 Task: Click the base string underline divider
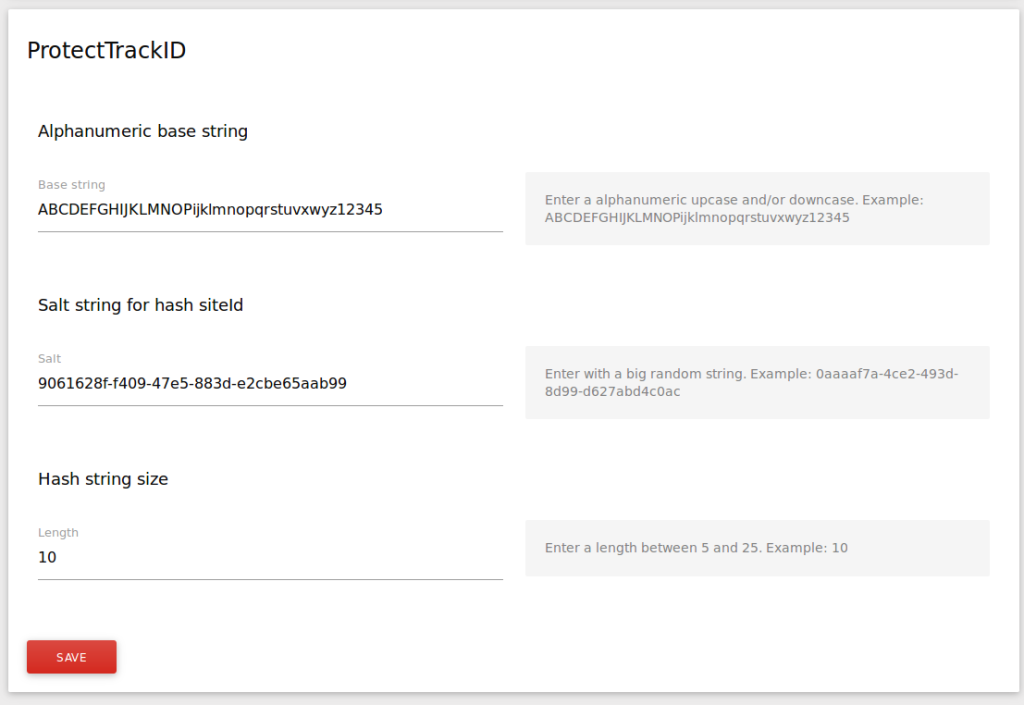270,233
